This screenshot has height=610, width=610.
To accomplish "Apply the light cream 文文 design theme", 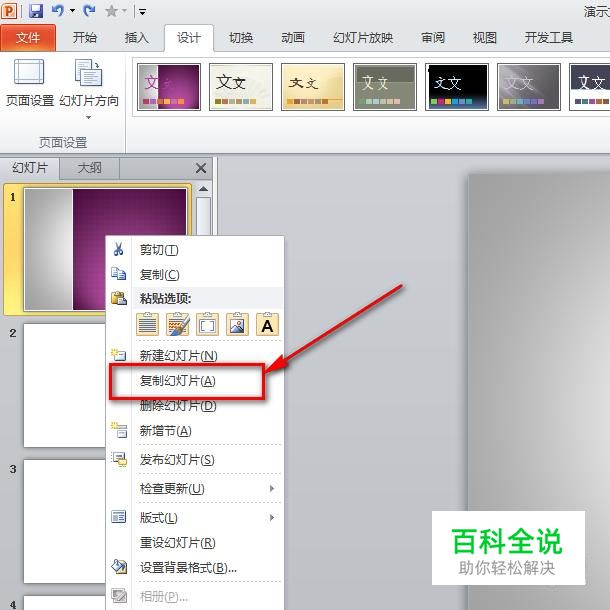I will (x=241, y=87).
